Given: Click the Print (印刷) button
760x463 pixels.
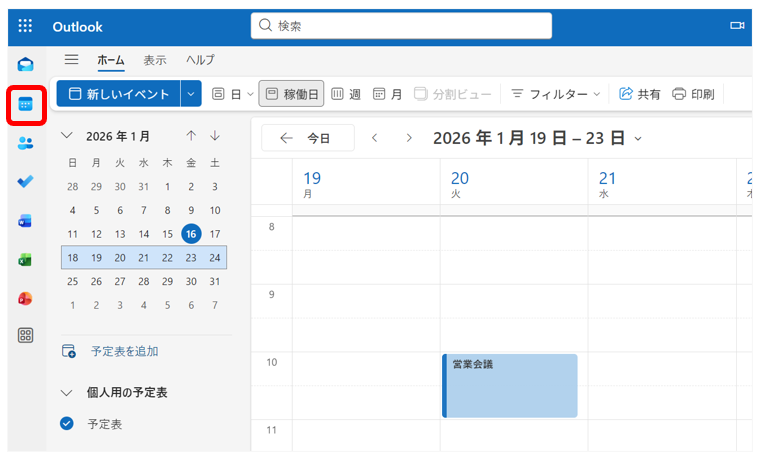Looking at the screenshot, I should [693, 94].
